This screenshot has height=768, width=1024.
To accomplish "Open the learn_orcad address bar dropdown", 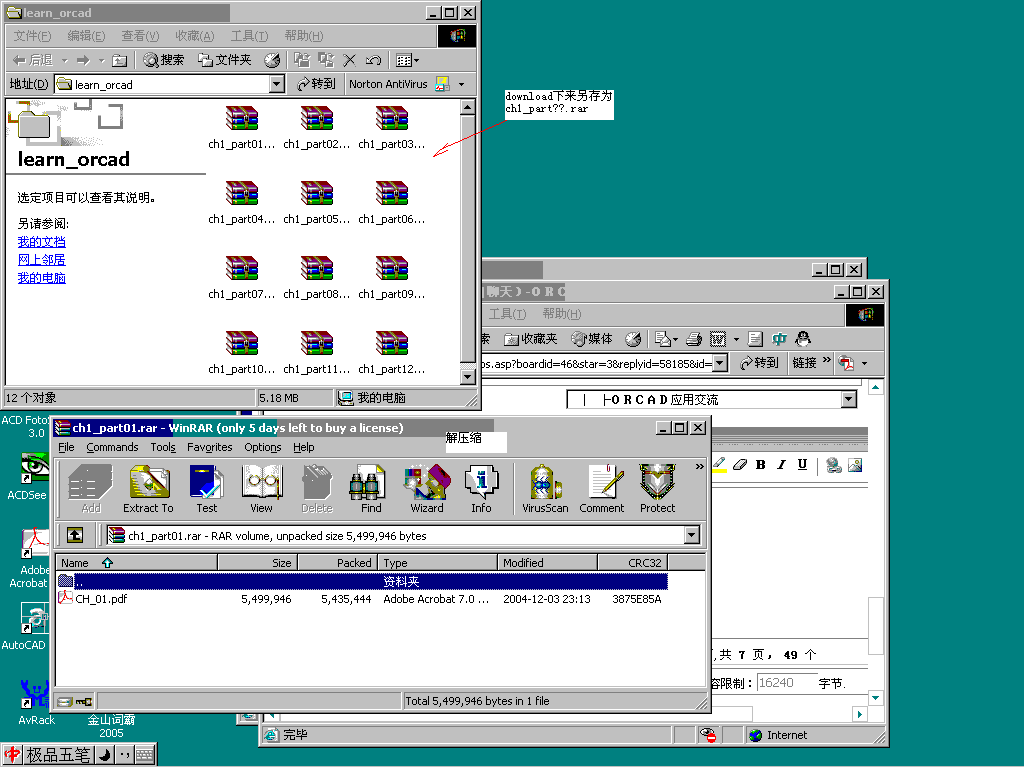I will (277, 85).
